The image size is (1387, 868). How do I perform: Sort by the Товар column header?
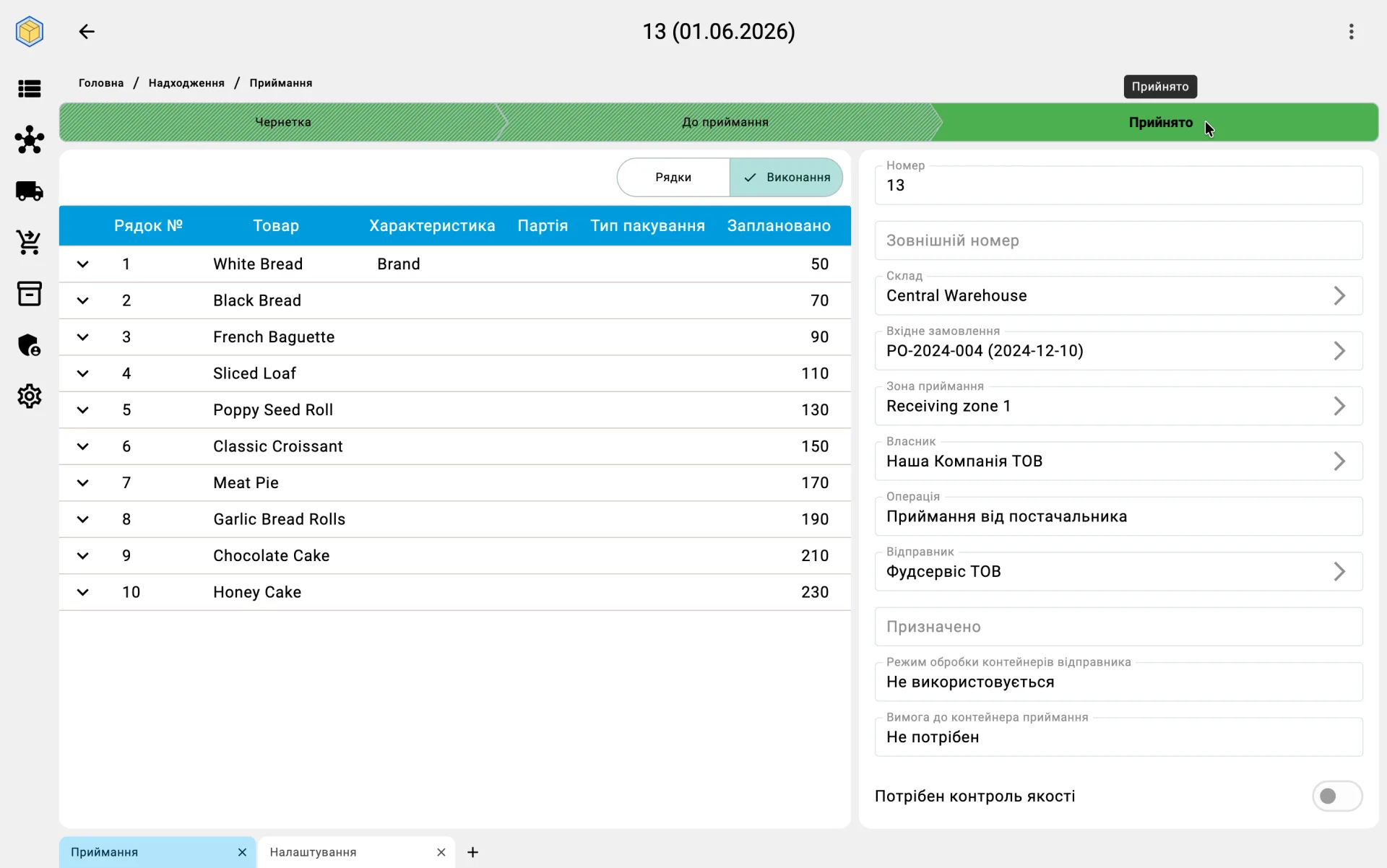[x=276, y=226]
